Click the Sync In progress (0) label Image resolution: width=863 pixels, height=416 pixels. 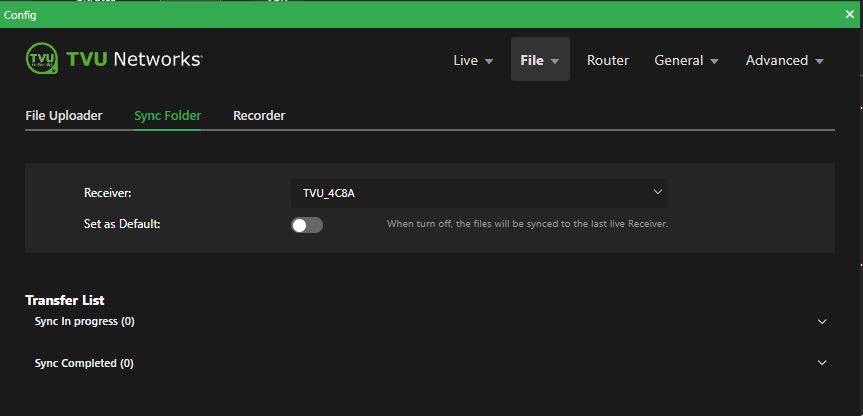[x=85, y=321]
